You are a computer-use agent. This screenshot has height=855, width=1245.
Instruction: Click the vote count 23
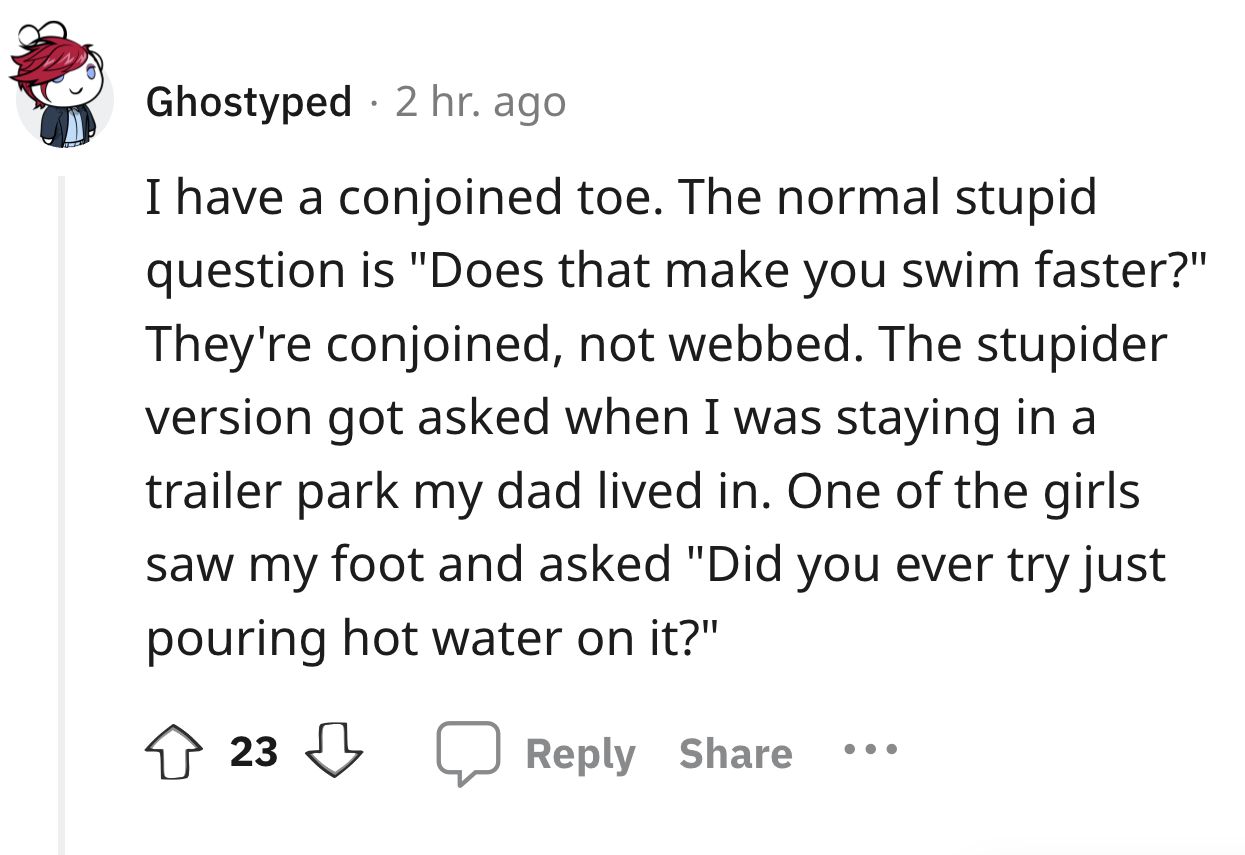(254, 752)
